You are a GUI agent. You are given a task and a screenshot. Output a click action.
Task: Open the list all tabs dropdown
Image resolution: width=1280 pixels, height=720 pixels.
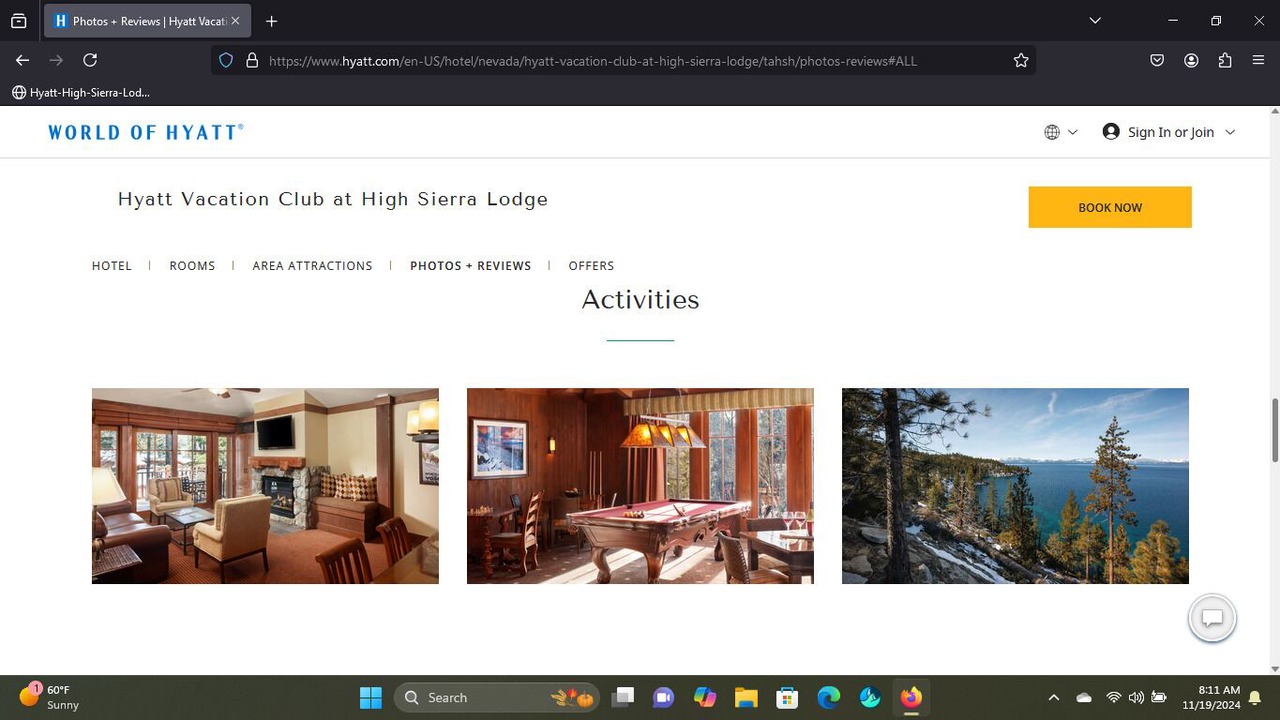click(1095, 21)
